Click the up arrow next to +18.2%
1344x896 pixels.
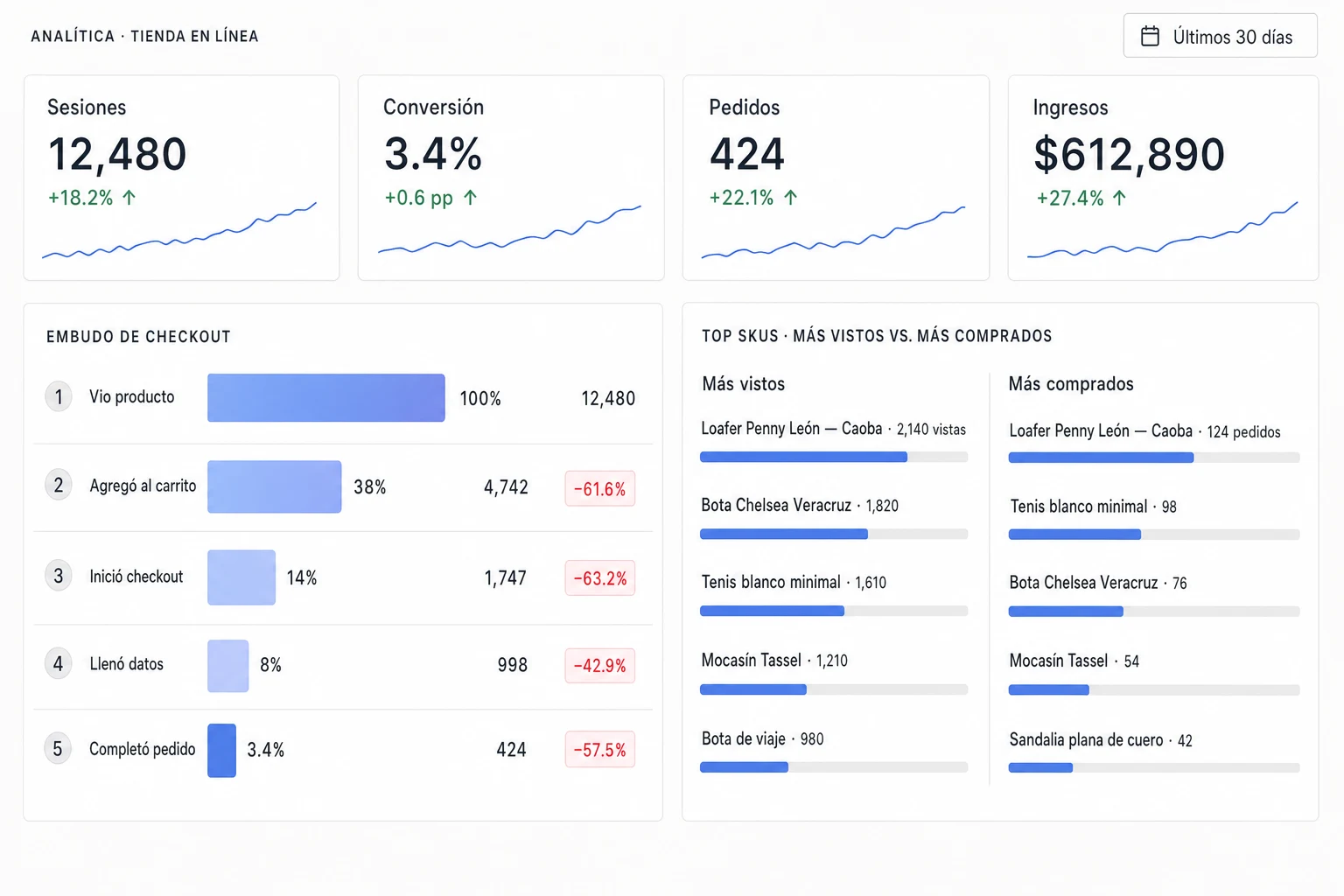(129, 198)
